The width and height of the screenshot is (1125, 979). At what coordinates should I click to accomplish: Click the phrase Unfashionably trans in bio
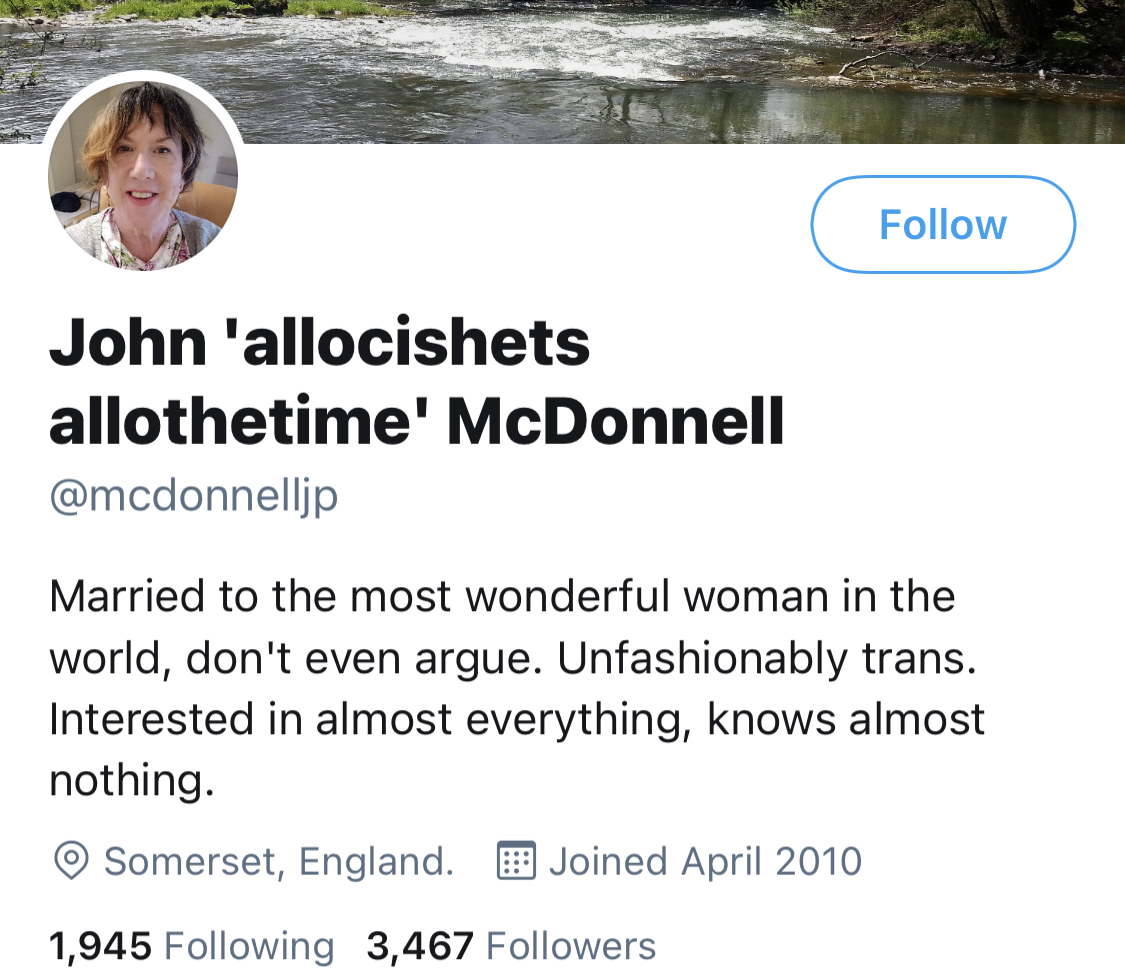click(765, 658)
